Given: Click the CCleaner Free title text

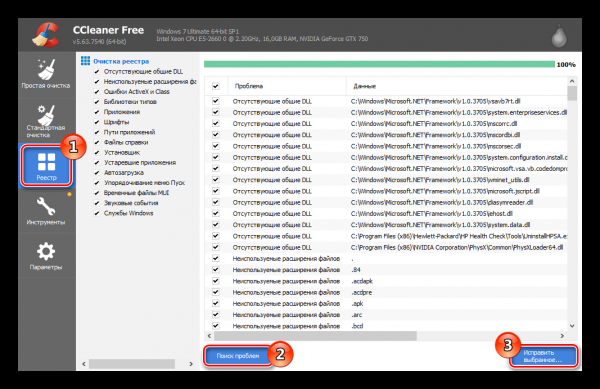Looking at the screenshot, I should 108,30.
